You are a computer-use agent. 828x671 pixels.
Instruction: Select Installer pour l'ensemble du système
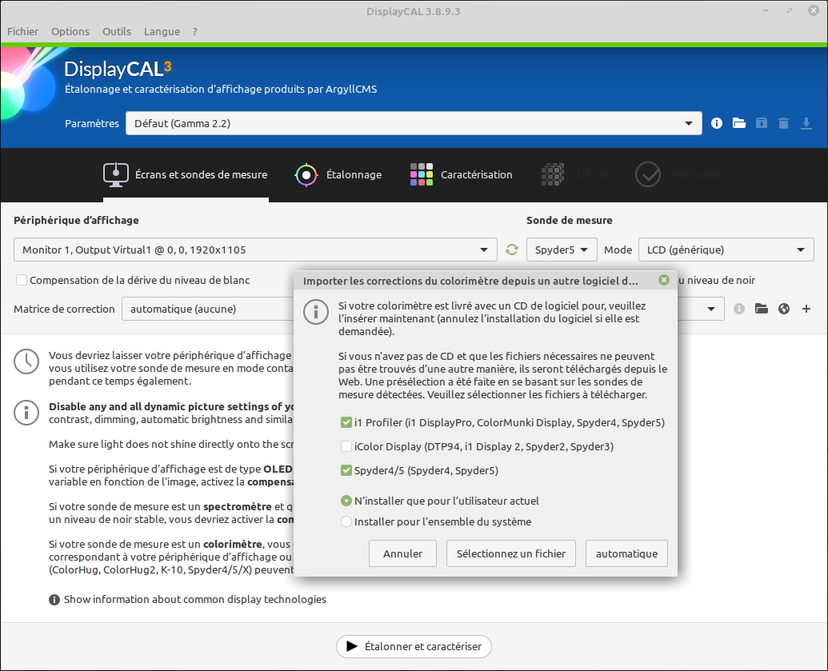[346, 521]
